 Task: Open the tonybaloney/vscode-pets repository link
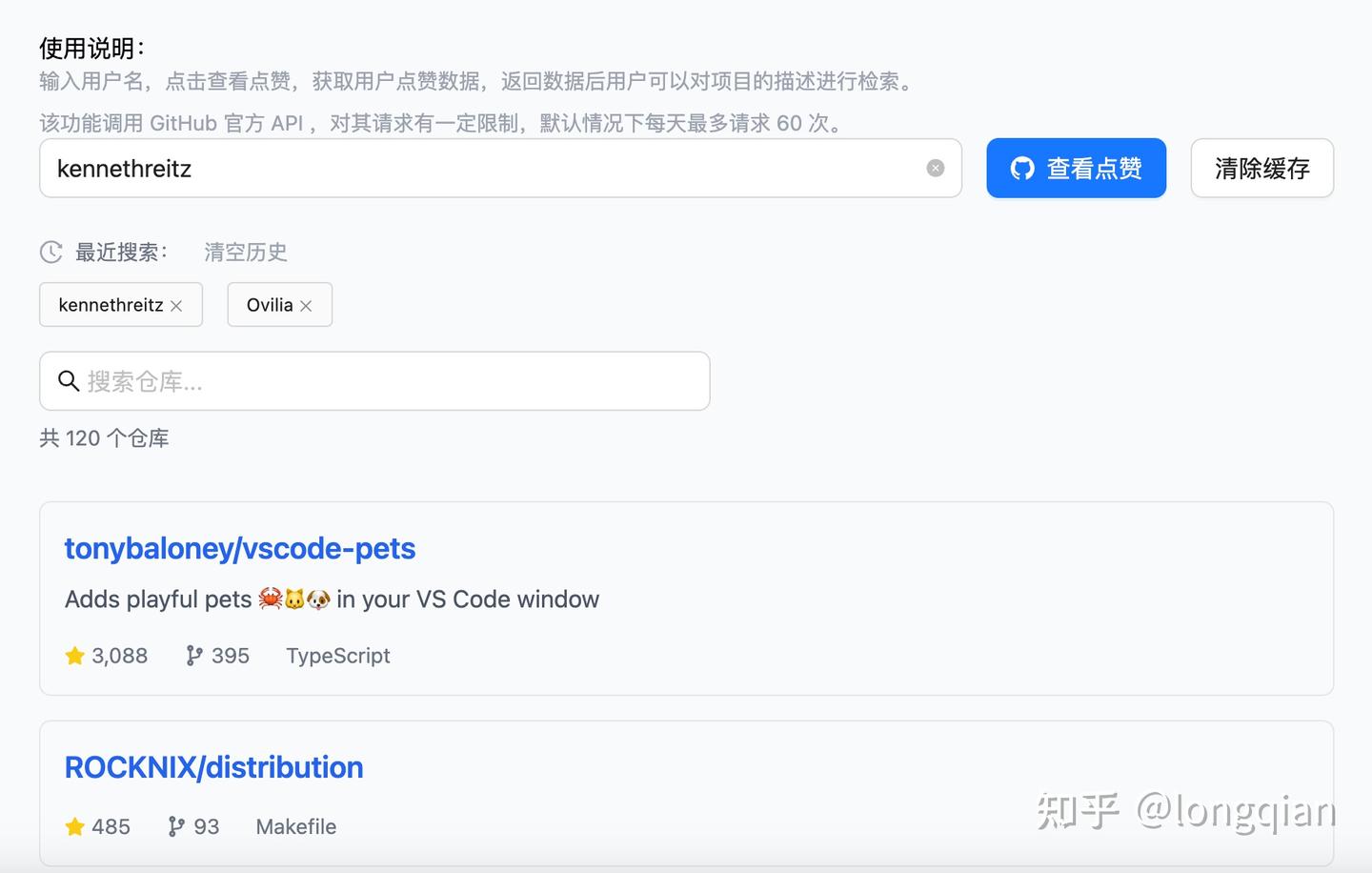[240, 548]
